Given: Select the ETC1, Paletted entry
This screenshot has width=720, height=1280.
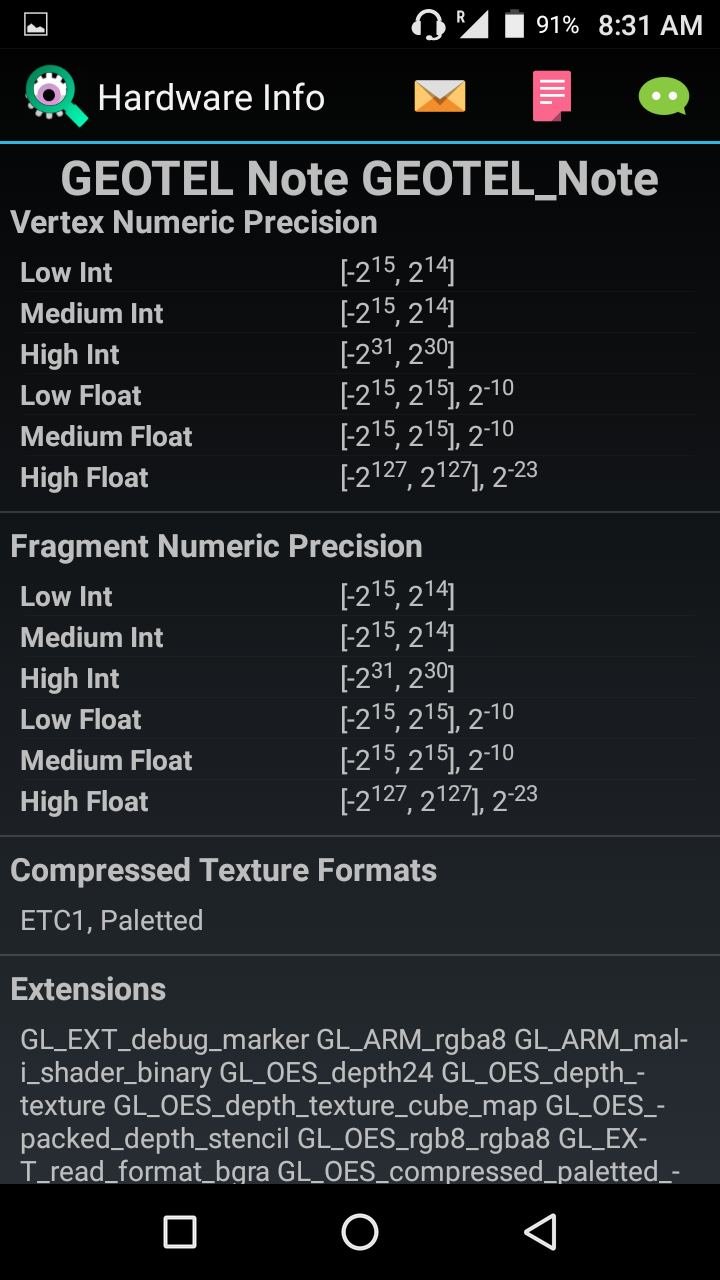Looking at the screenshot, I should [x=112, y=920].
